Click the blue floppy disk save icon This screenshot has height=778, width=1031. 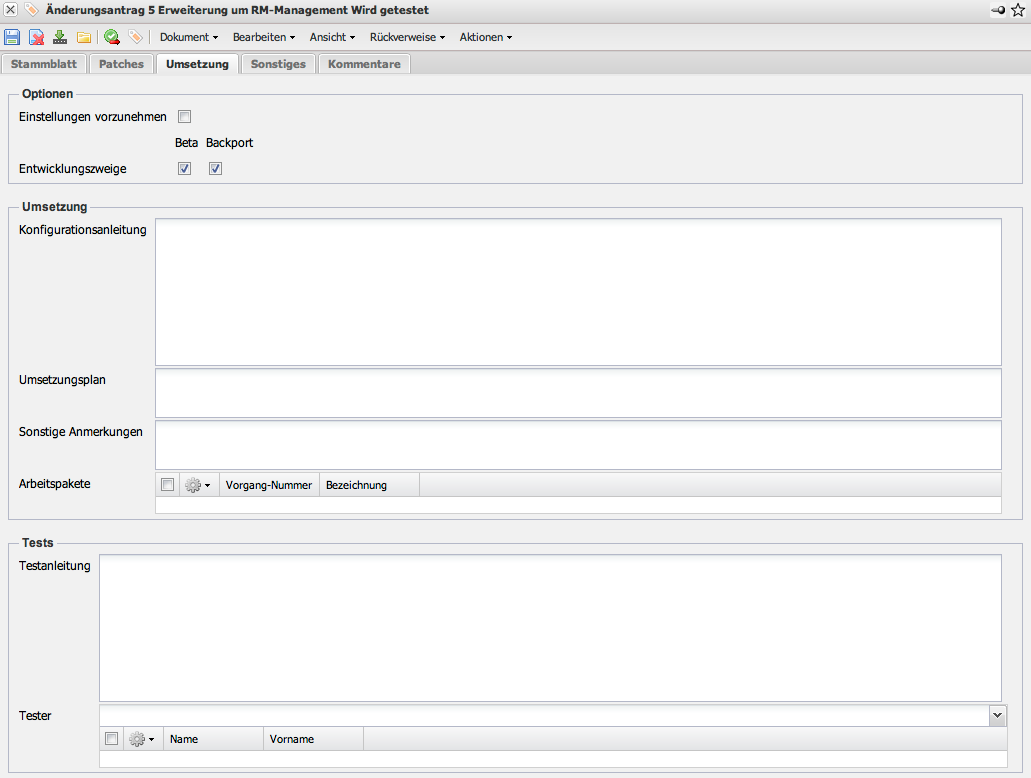click(12, 37)
